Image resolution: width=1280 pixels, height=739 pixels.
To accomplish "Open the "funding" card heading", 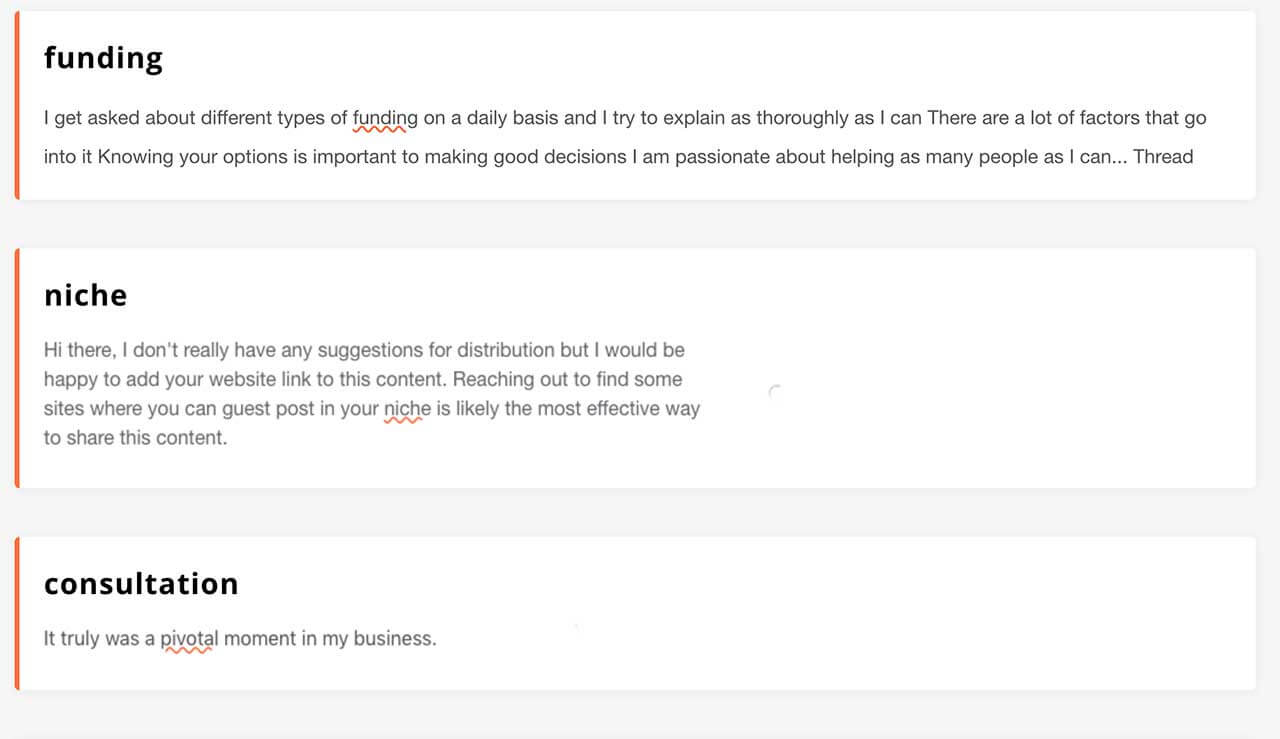I will tap(103, 58).
